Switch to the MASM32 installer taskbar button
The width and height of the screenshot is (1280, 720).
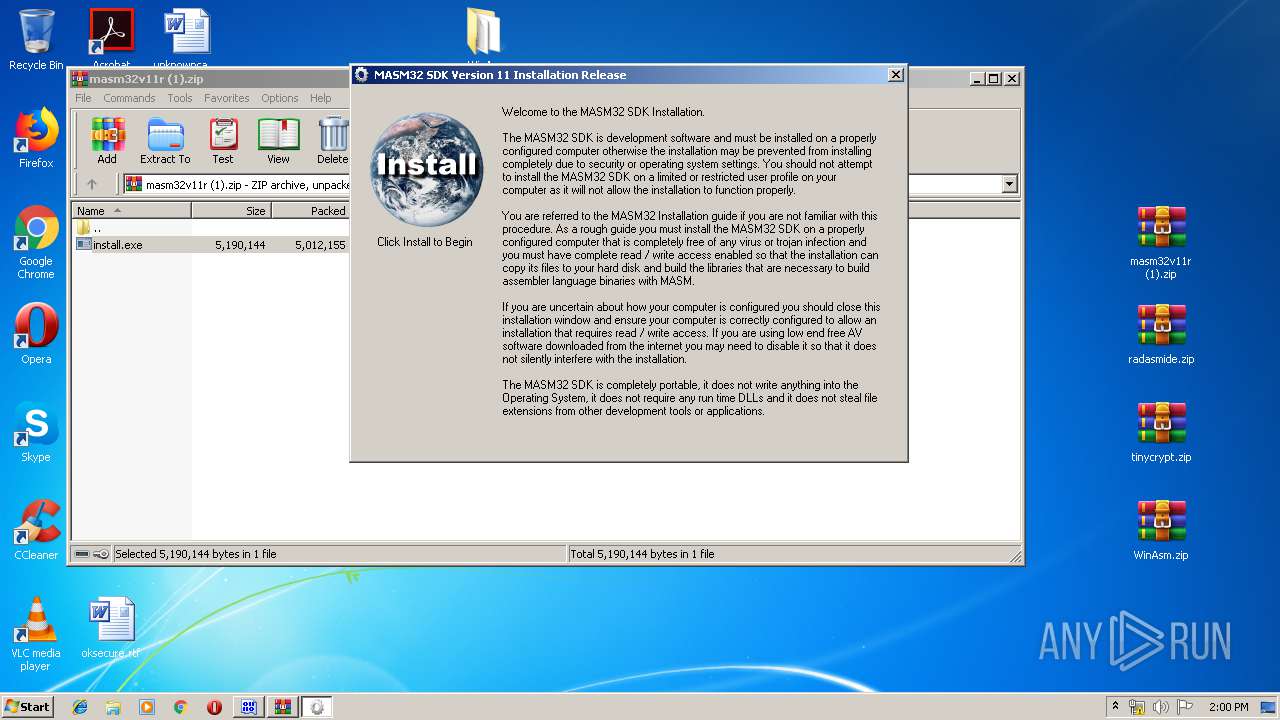[316, 707]
